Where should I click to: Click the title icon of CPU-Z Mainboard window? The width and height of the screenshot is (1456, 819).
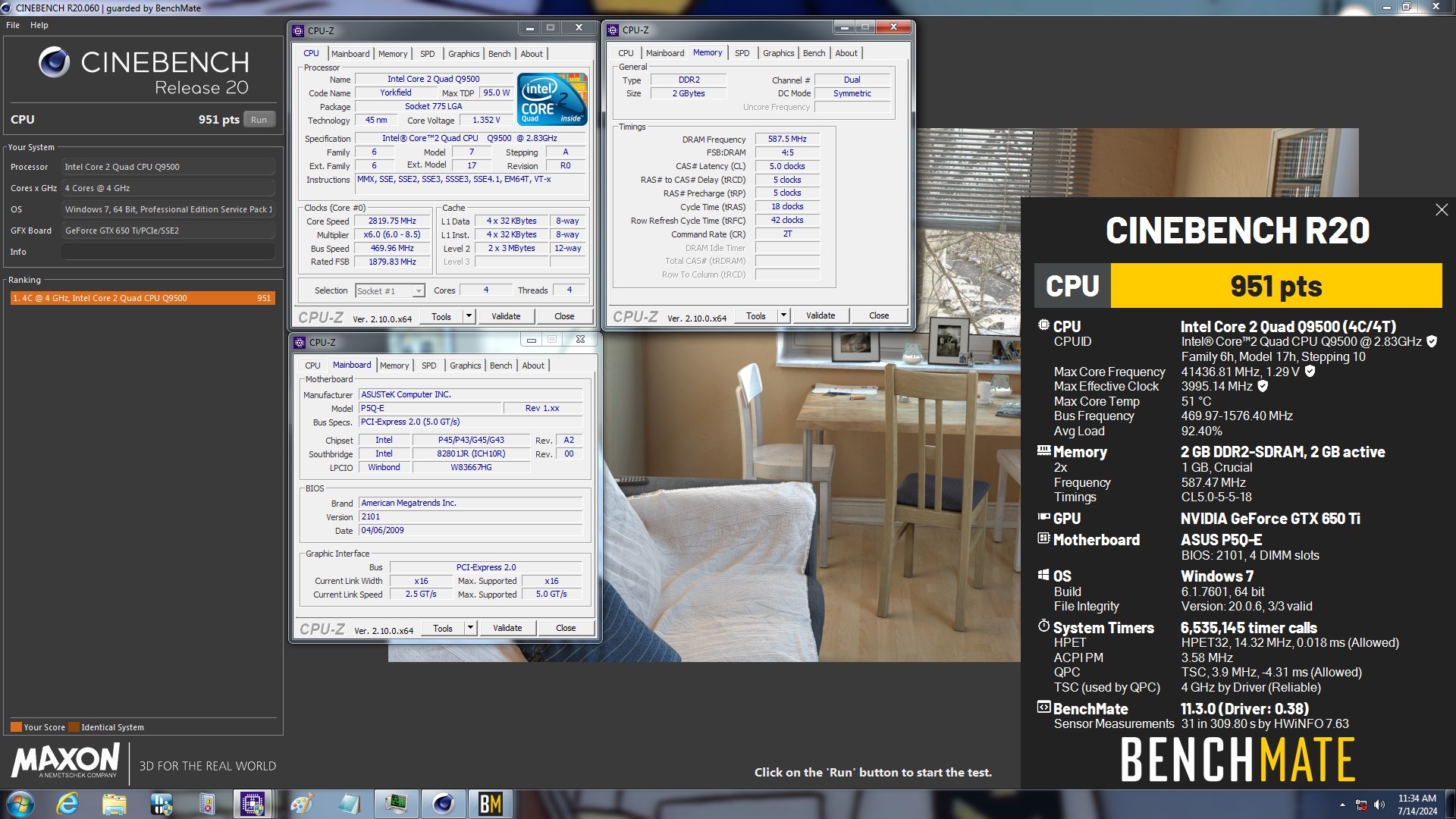click(299, 342)
